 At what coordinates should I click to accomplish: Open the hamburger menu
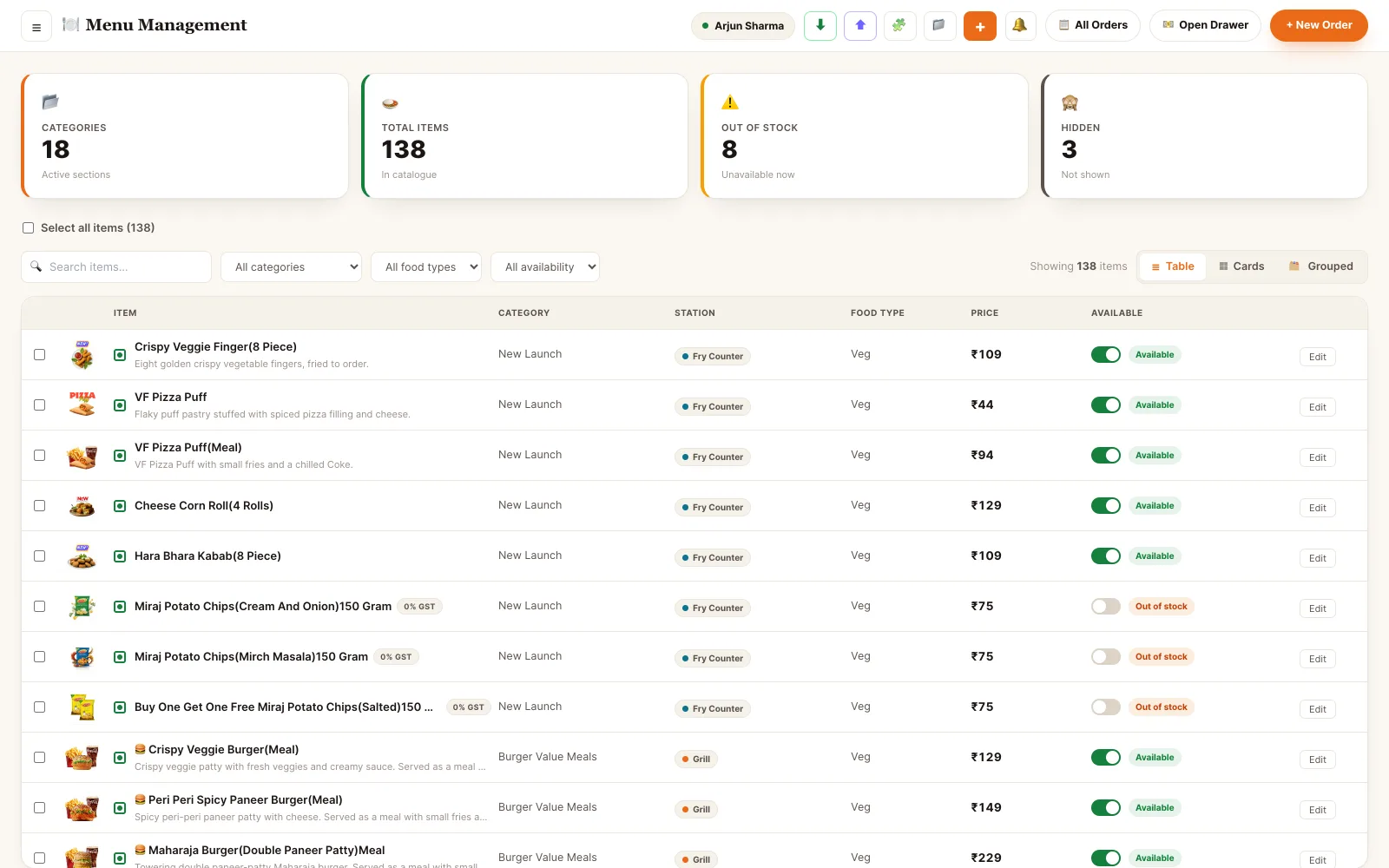(x=36, y=26)
